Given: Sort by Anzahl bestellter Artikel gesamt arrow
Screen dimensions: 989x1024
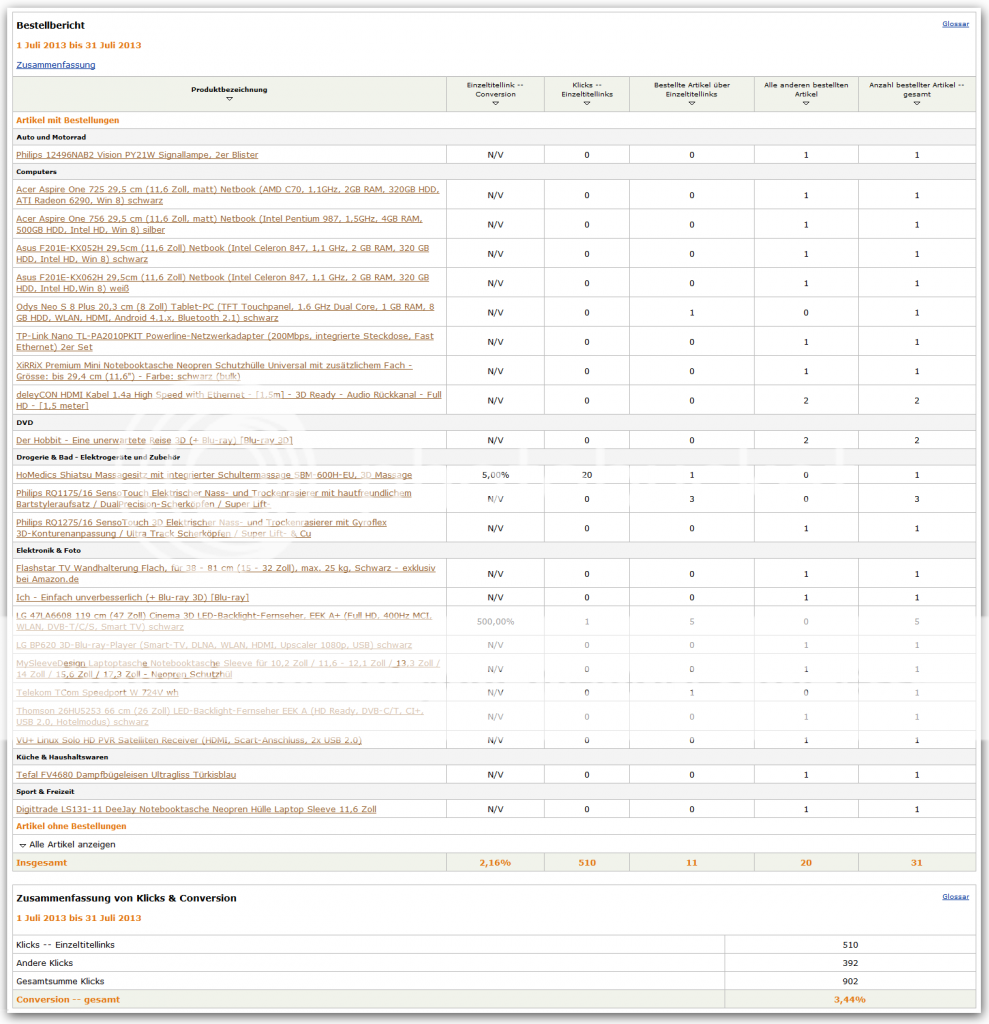Looking at the screenshot, I should (916, 103).
